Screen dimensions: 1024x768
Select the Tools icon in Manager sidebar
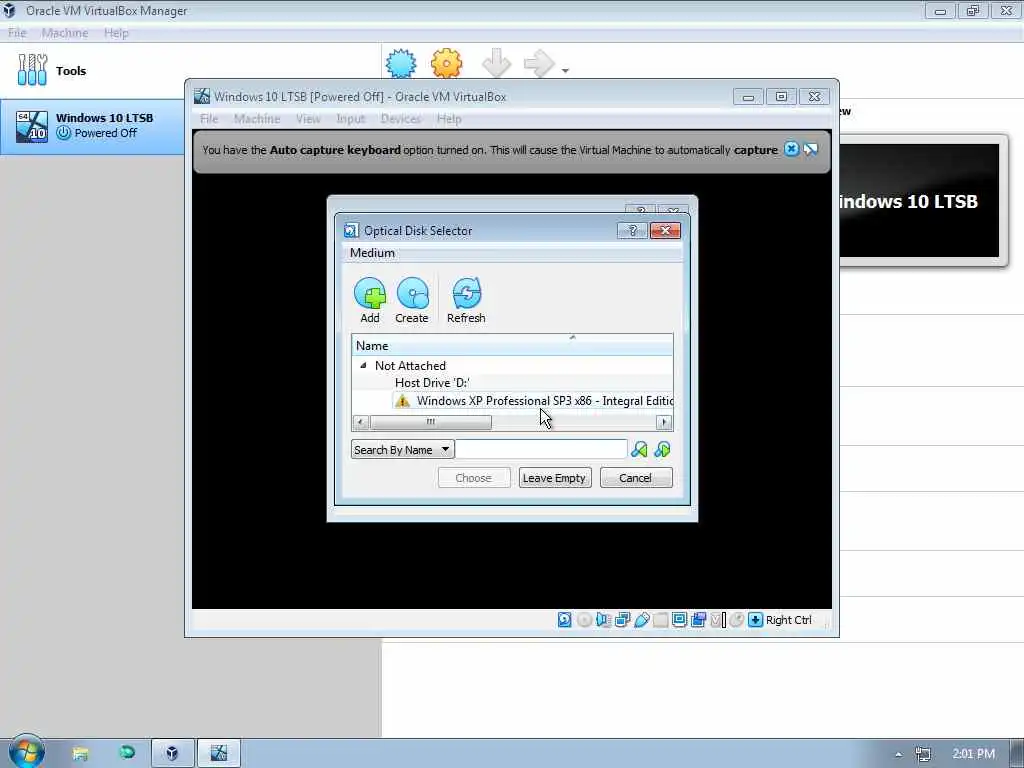pyautogui.click(x=32, y=70)
